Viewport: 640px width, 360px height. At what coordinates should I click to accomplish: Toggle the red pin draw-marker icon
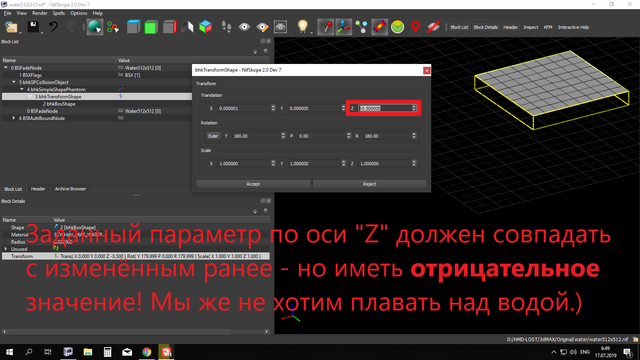coord(326,27)
